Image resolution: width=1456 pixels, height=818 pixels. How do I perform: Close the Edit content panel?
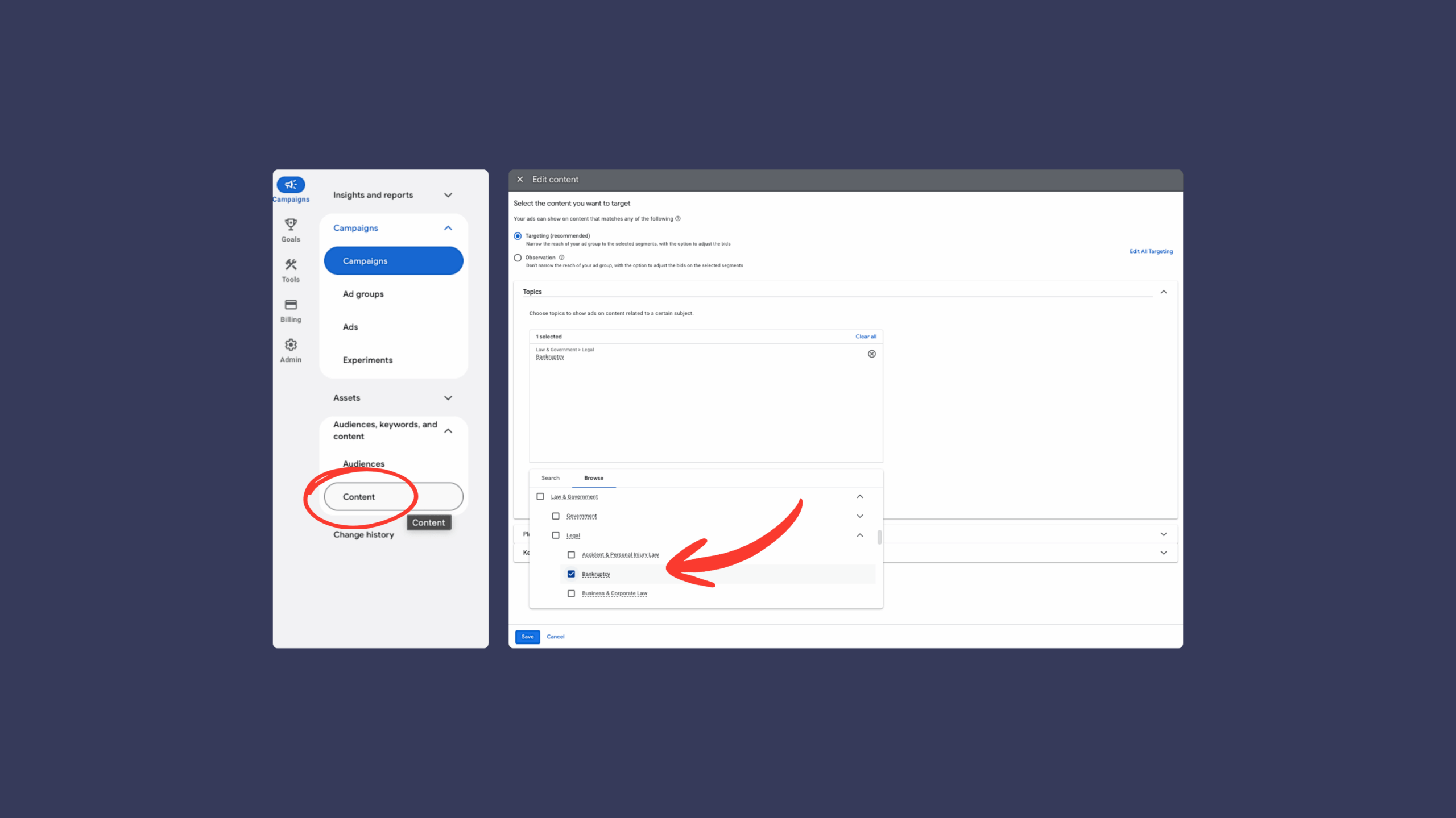(x=520, y=180)
